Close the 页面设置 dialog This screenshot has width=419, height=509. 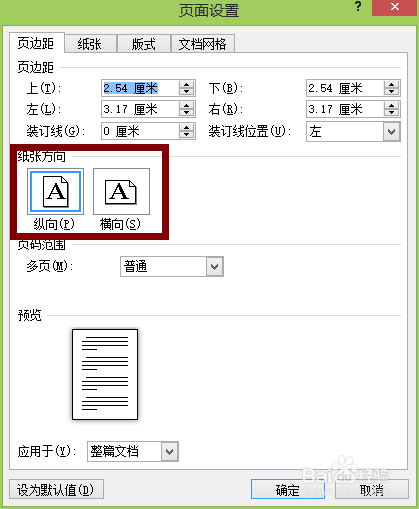(395, 7)
